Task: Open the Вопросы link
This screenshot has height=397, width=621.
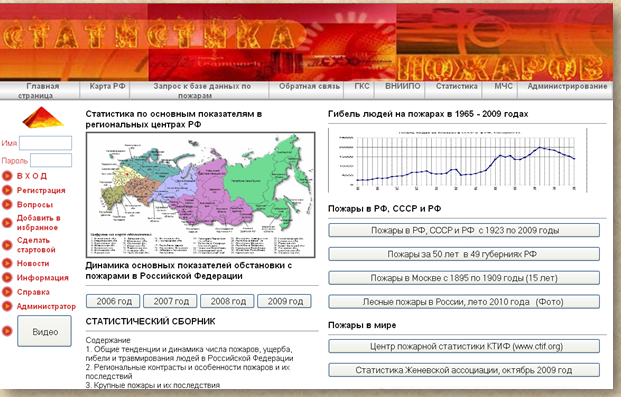Action: 35,204
